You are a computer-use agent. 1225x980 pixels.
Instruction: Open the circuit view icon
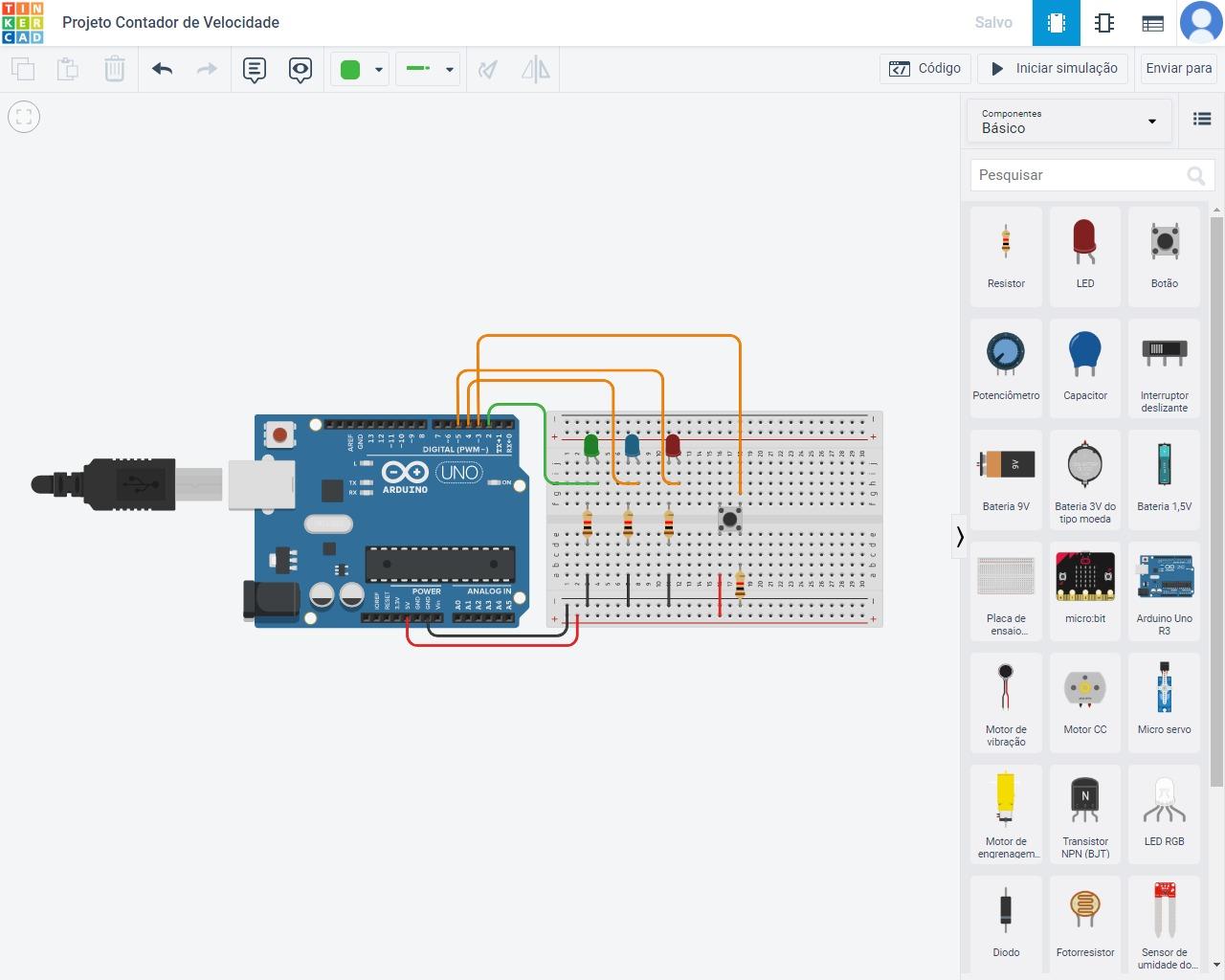tap(1057, 23)
